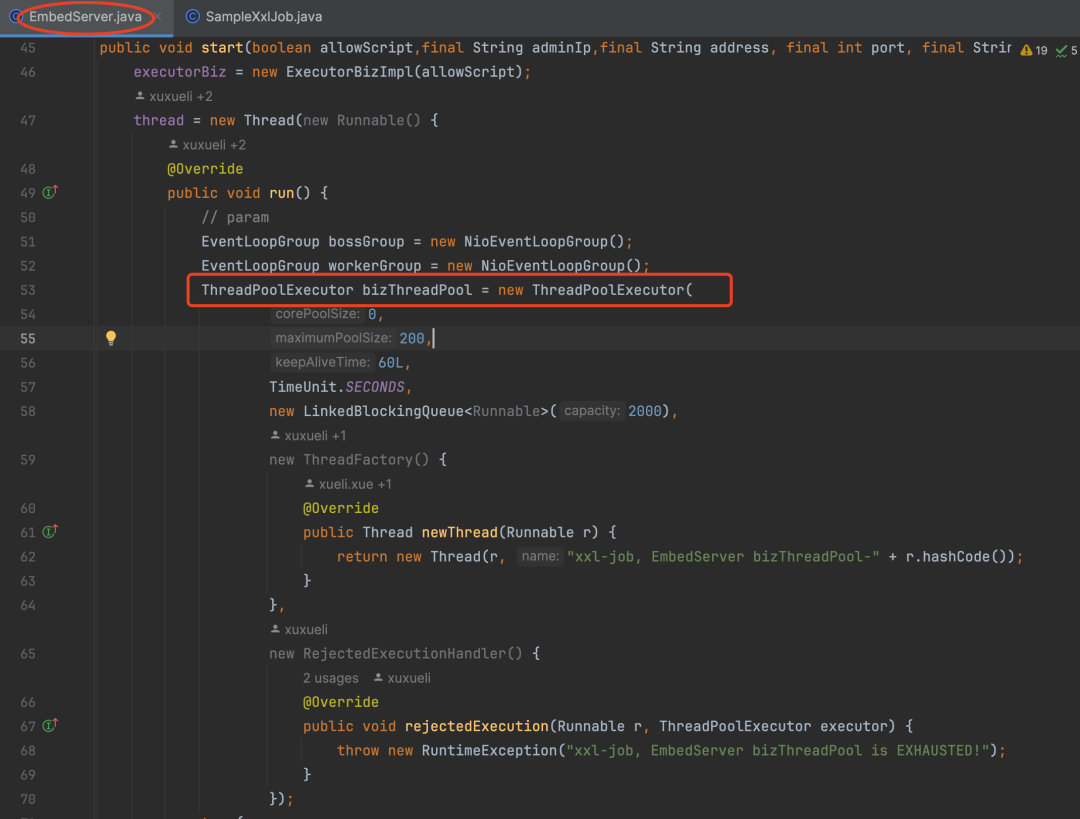
Task: Close the EmbedServer.java tab
Action: [158, 17]
